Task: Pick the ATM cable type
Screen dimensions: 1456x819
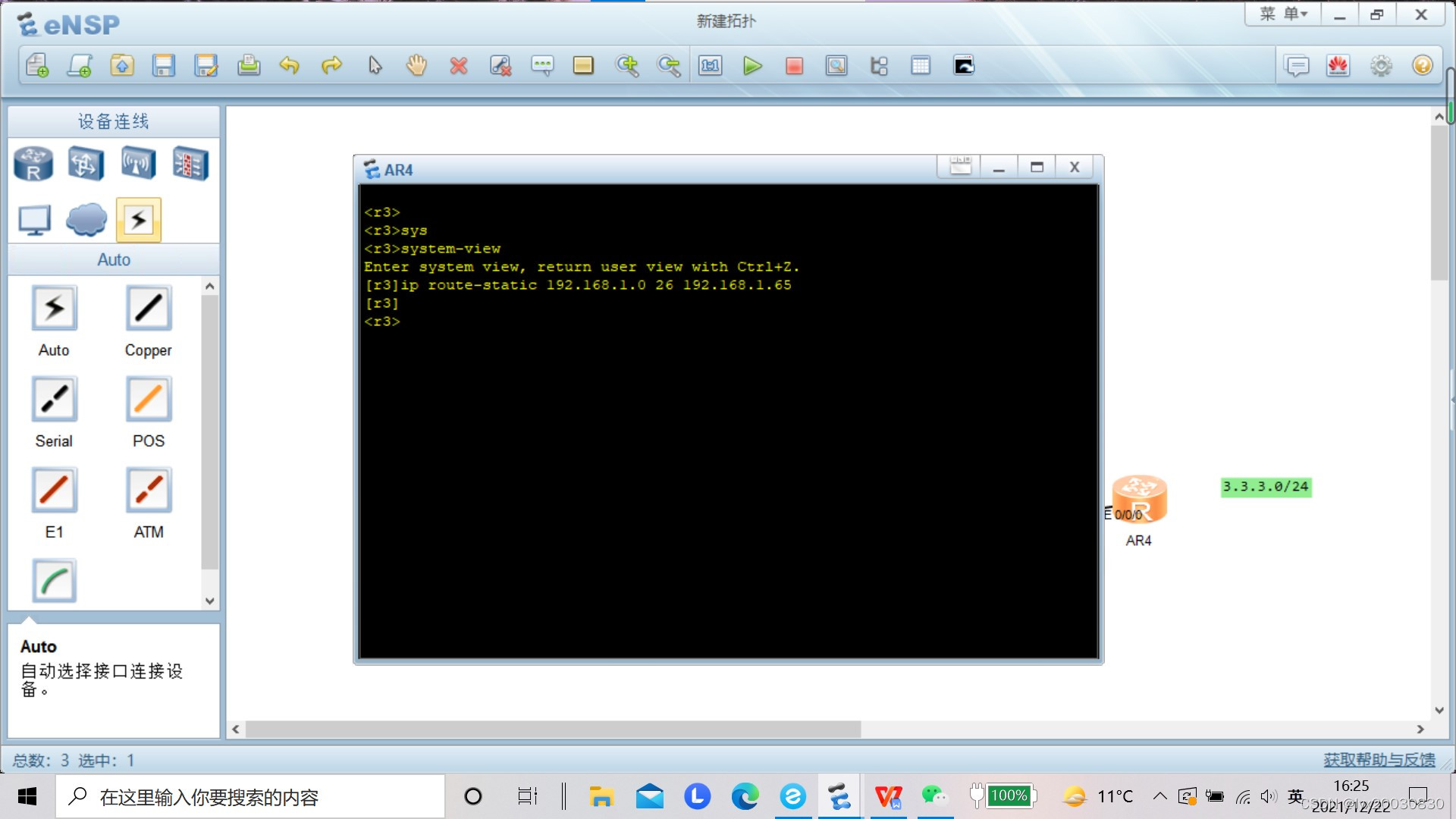Action: [149, 490]
